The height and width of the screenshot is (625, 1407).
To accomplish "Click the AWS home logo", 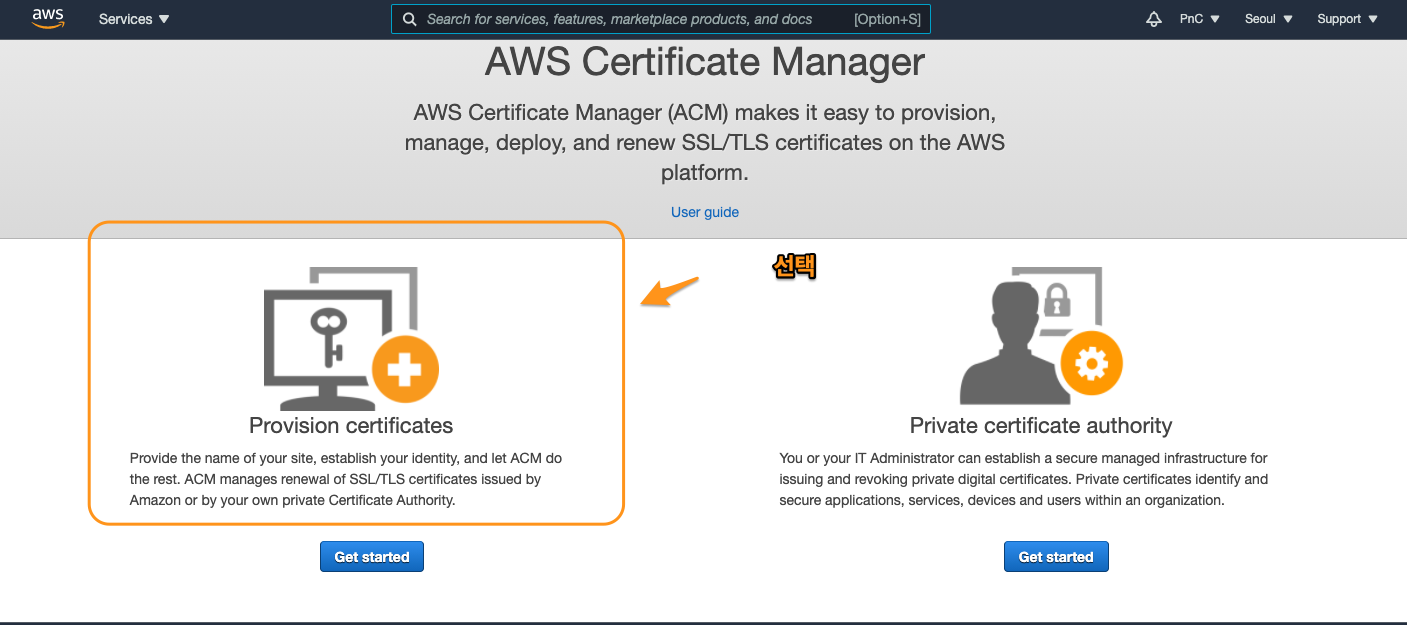I will (x=48, y=17).
